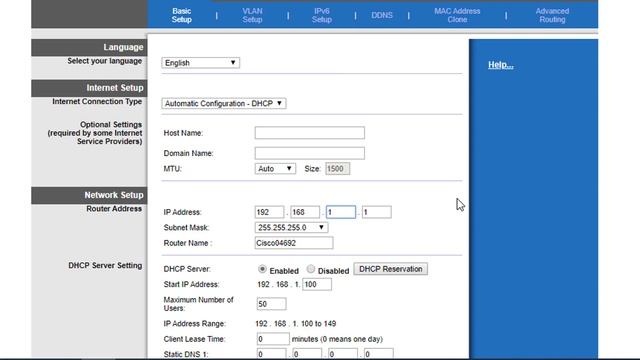This screenshot has width=640, height=360.
Task: Expand the Subnet Mask dropdown
Action: point(291,227)
